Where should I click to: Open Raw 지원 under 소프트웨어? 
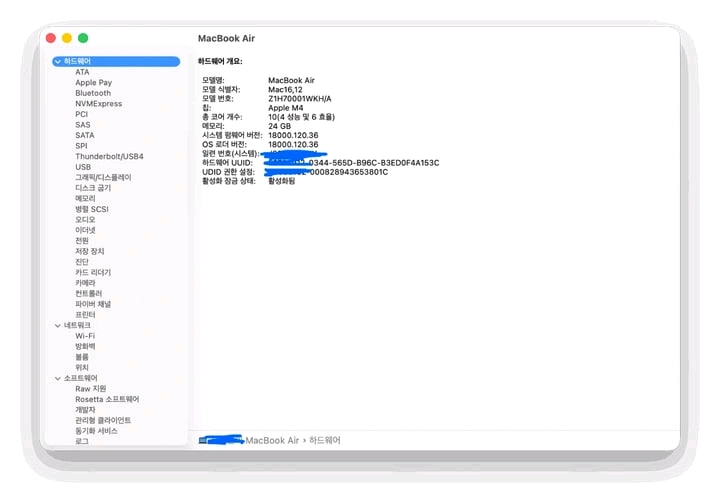click(x=91, y=389)
